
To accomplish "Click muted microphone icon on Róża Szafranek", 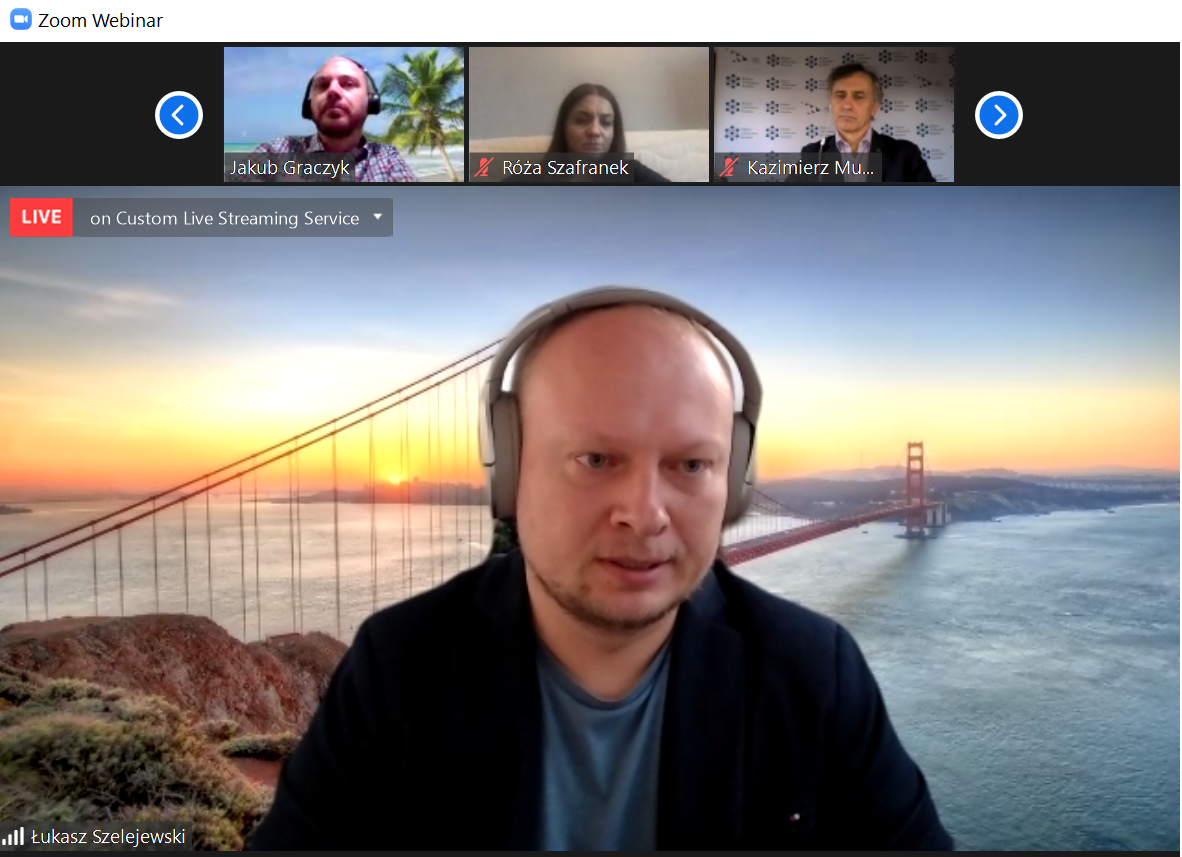I will pyautogui.click(x=485, y=167).
